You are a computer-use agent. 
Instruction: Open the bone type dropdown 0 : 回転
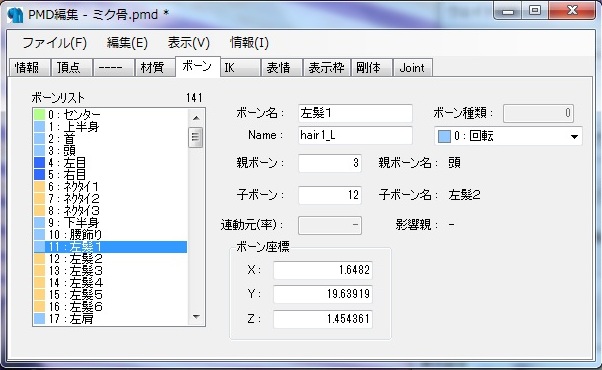(x=508, y=136)
